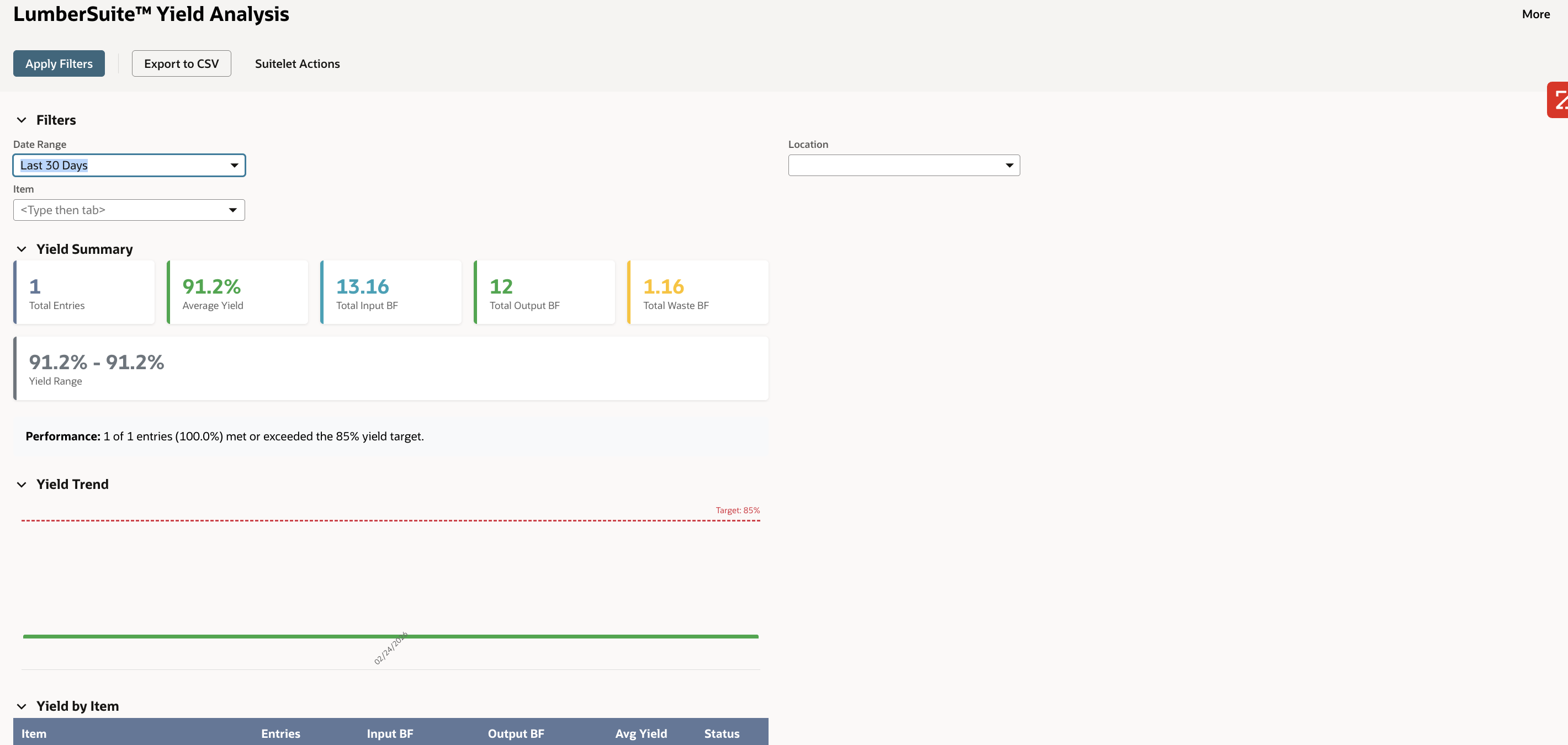Image resolution: width=1568 pixels, height=745 pixels.
Task: Click the Apply Filters button
Action: coord(59,63)
